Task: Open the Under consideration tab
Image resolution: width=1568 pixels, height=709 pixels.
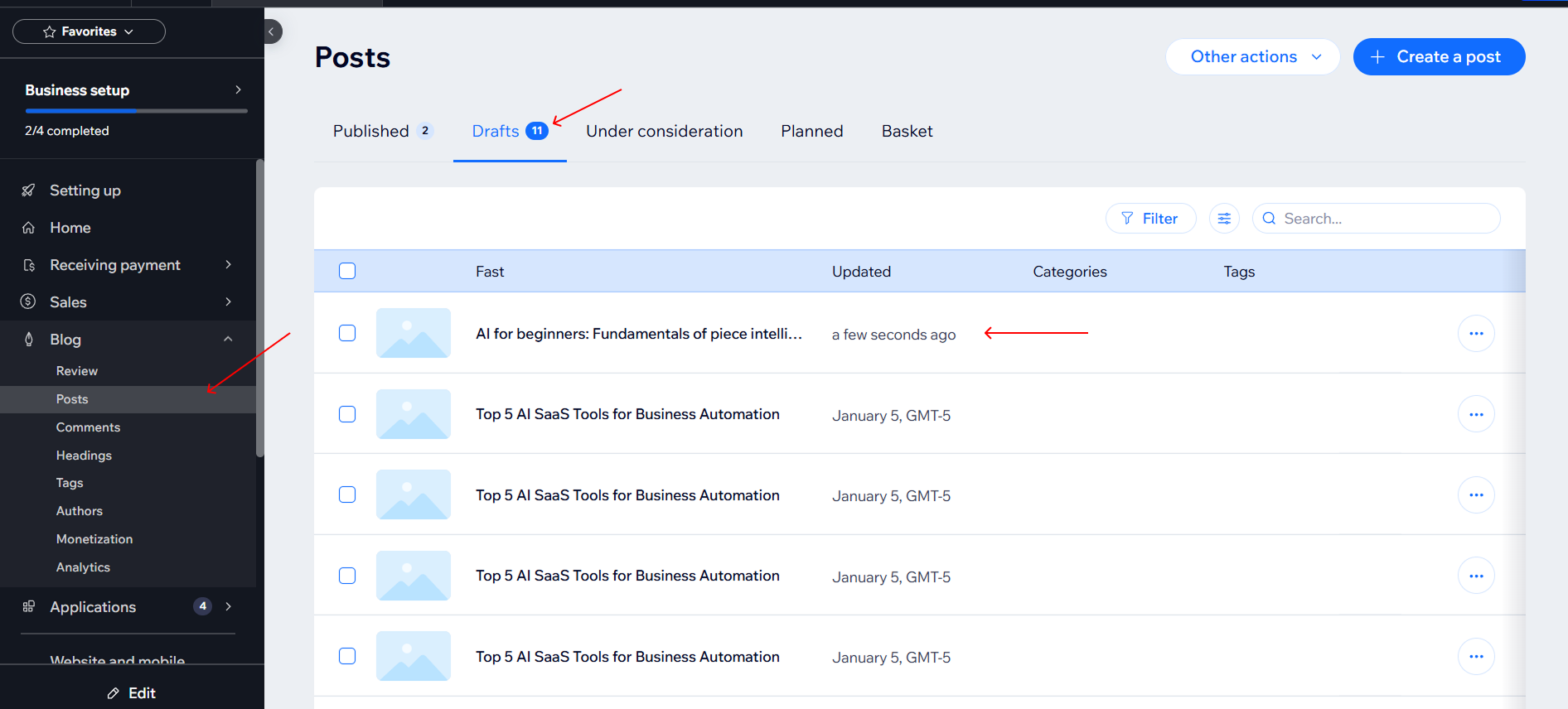Action: tap(664, 132)
